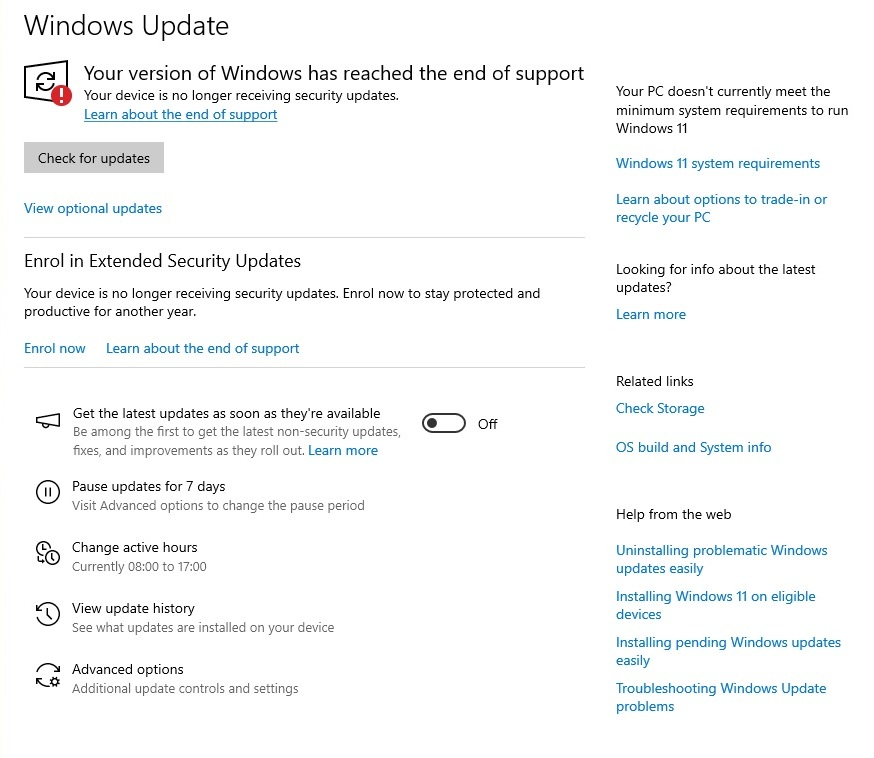The image size is (874, 758).
Task: Click the update status icon with red alert
Action: 47,82
